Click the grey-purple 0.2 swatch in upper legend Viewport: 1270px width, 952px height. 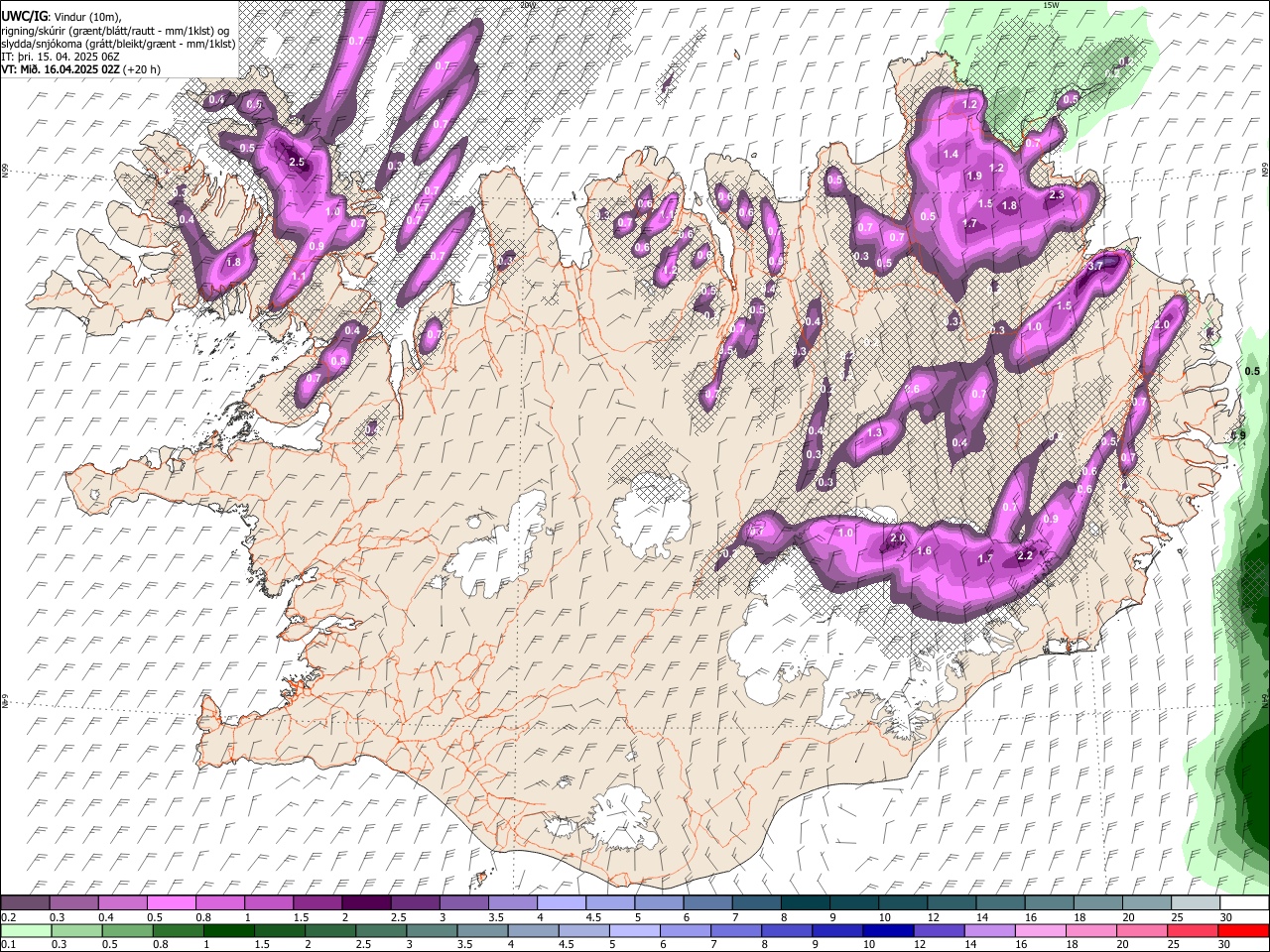[25, 903]
